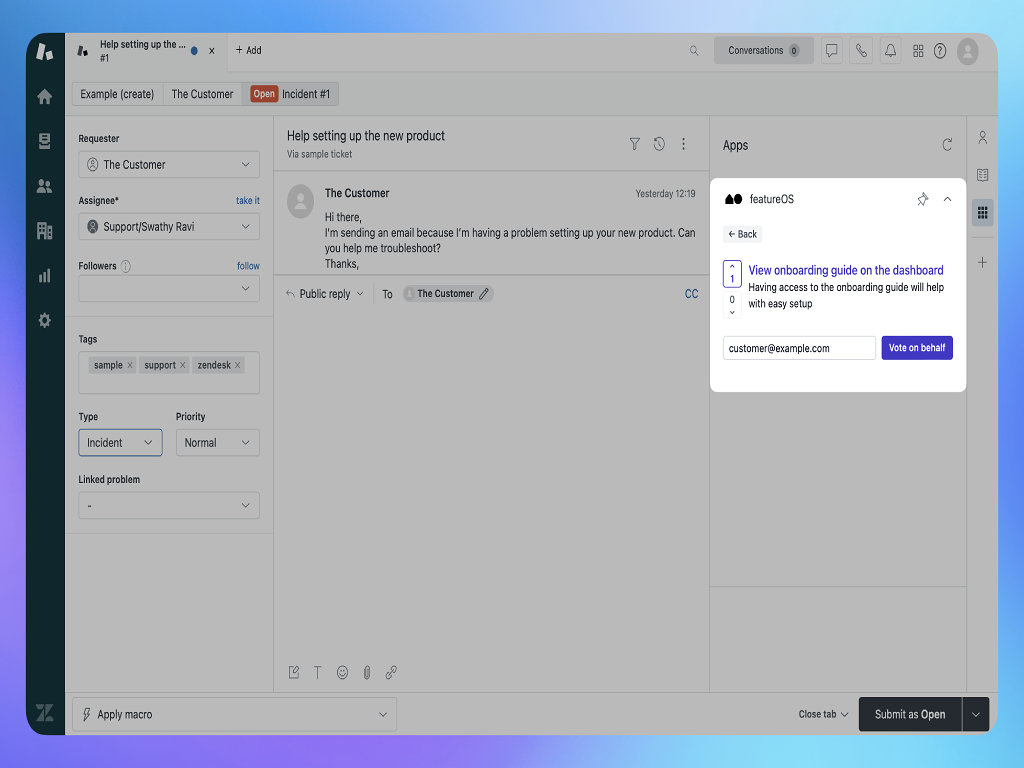Click the attach file paperclip icon
Viewport: 1024px width, 768px height.
click(367, 673)
